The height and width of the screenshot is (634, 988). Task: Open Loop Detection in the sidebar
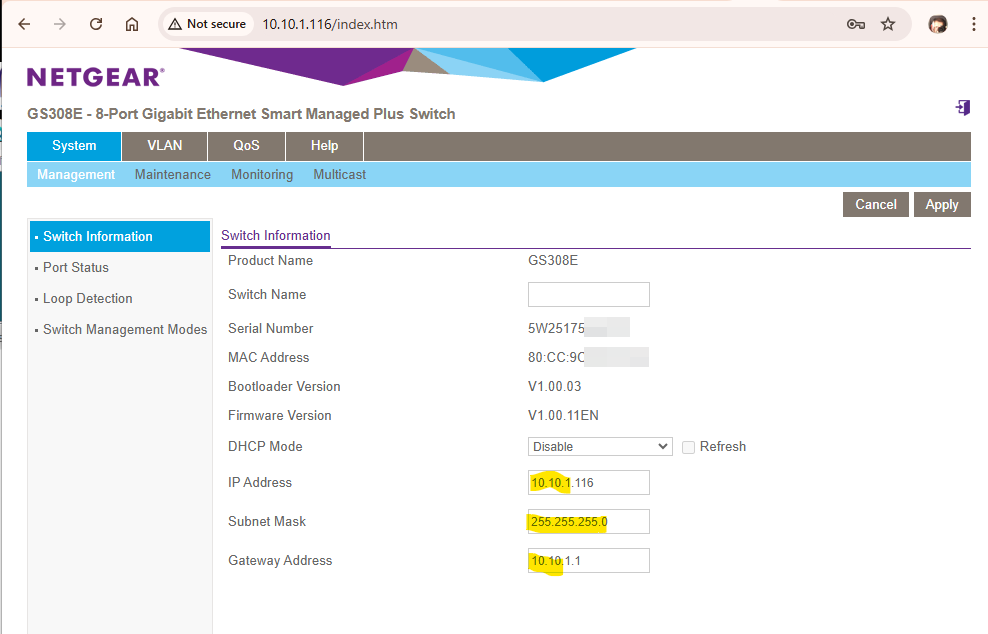pos(88,299)
